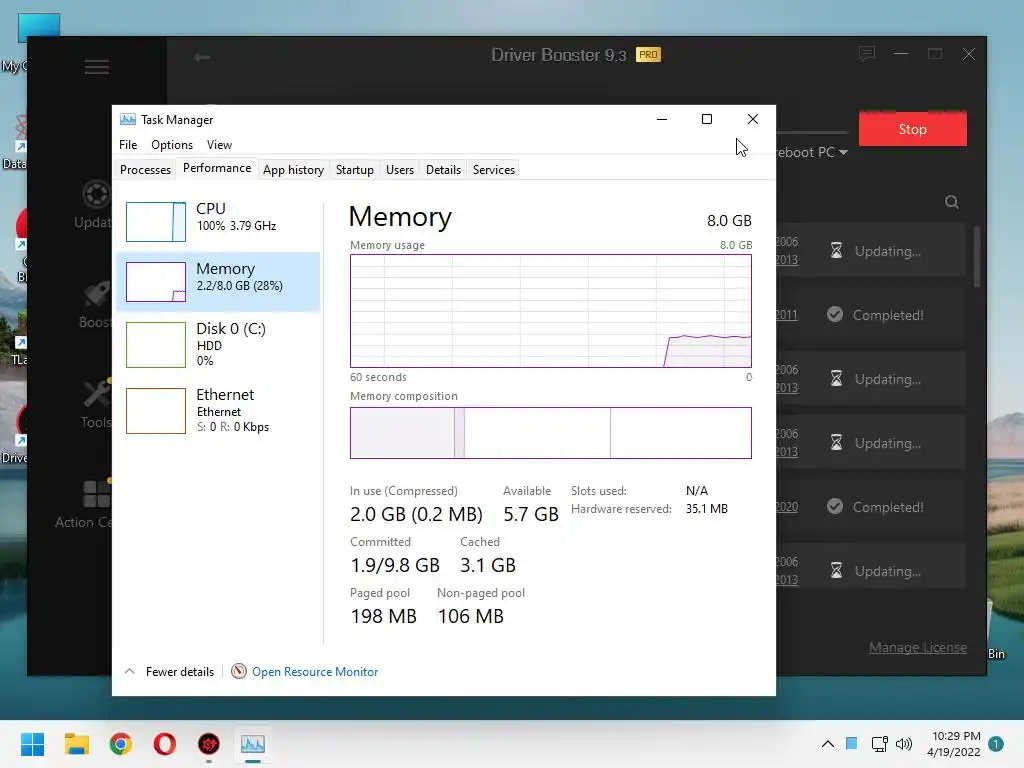Click the blue tray icon beside network

[x=852, y=743]
